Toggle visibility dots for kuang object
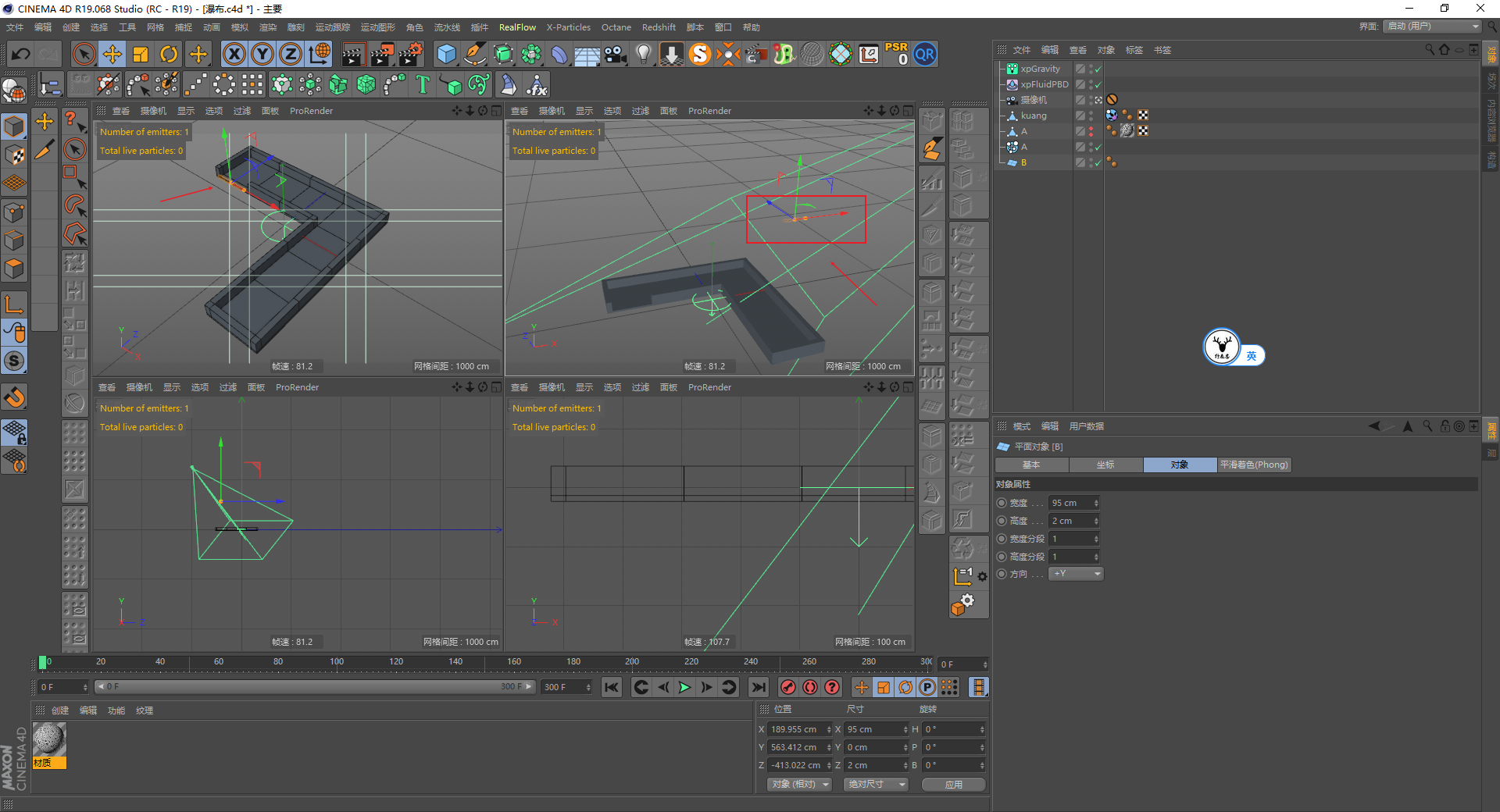 [1091, 116]
